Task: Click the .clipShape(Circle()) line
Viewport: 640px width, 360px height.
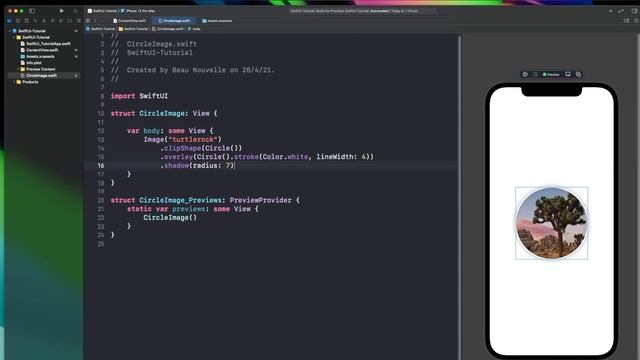Action: point(201,148)
